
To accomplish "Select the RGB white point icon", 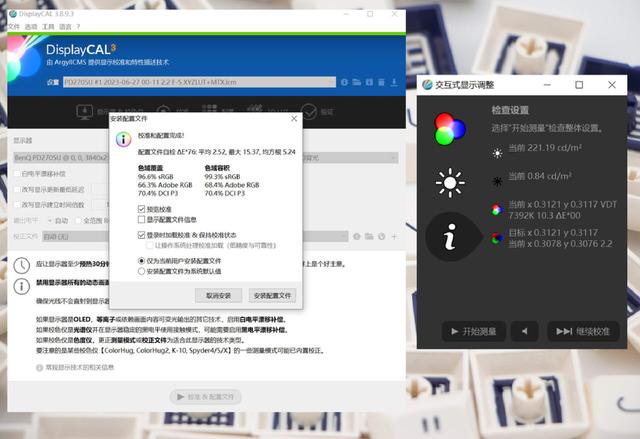I will tap(450, 129).
